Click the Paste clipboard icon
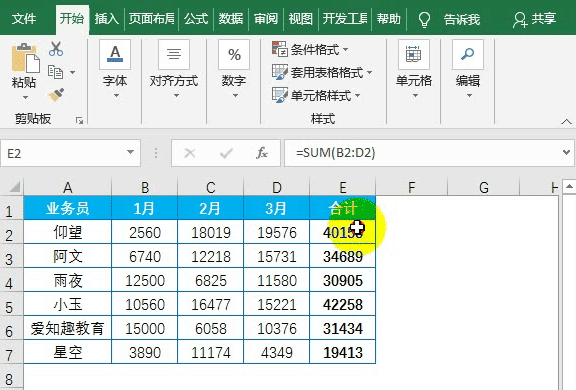This screenshot has height=390, width=576. tap(25, 58)
